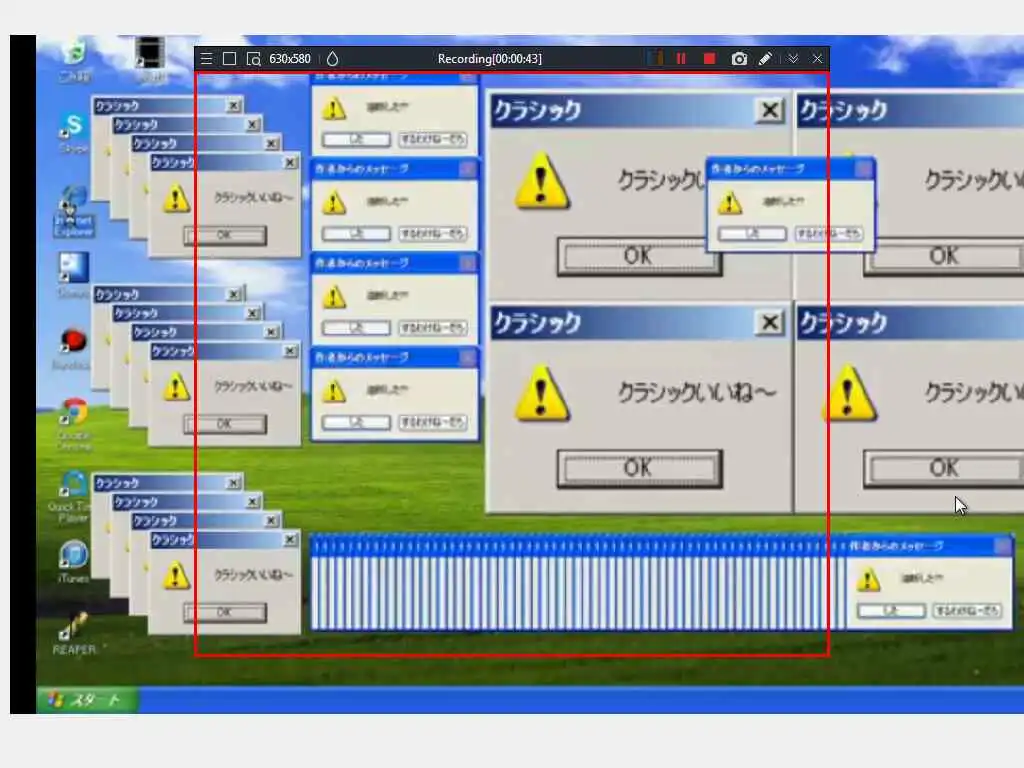Open the Recycle Bin desktop icon
The width and height of the screenshot is (1024, 768).
click(75, 59)
